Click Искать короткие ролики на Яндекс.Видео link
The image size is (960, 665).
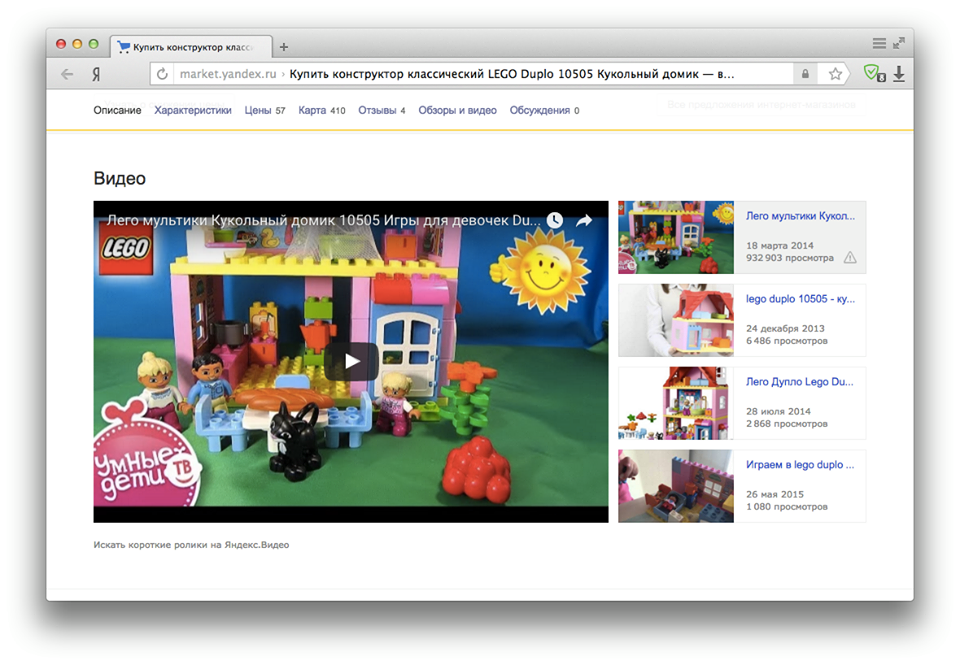point(191,544)
